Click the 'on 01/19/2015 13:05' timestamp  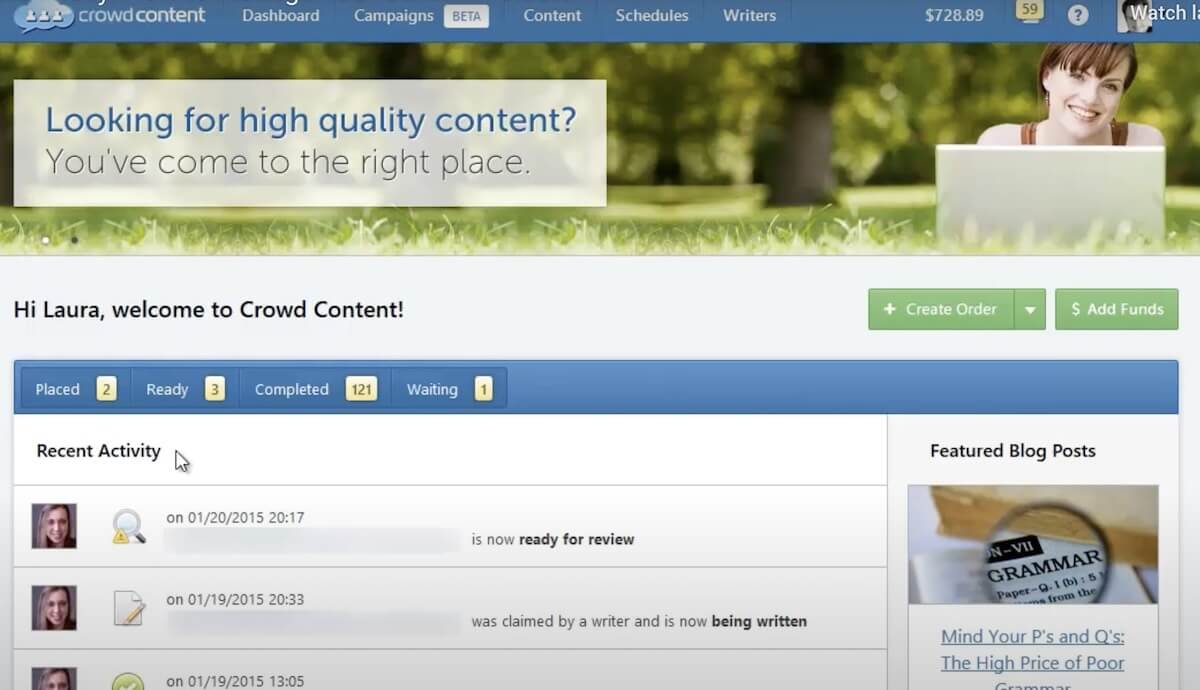(235, 681)
